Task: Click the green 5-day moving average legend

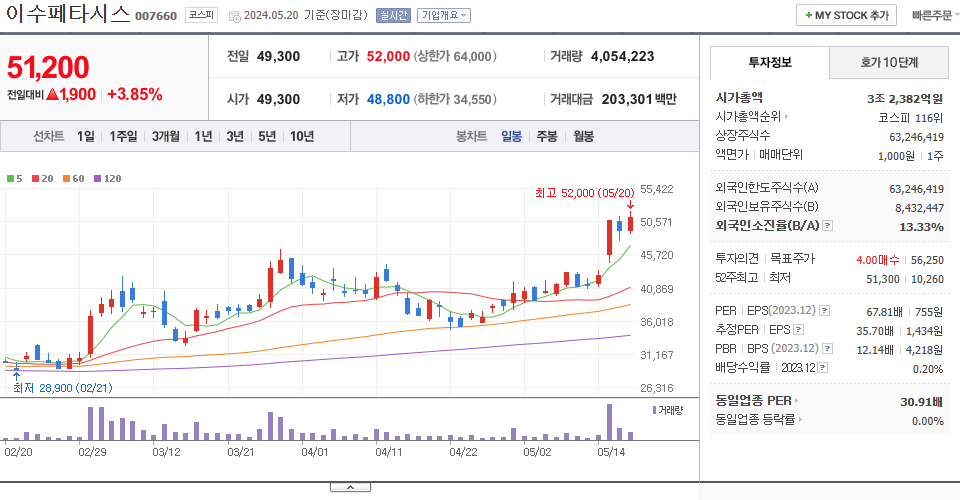Action: (15, 179)
